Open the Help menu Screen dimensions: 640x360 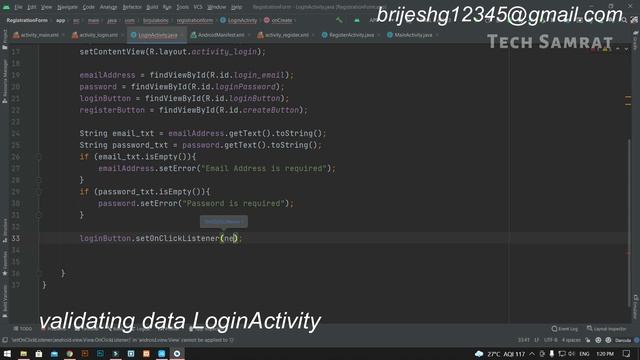(236, 7)
